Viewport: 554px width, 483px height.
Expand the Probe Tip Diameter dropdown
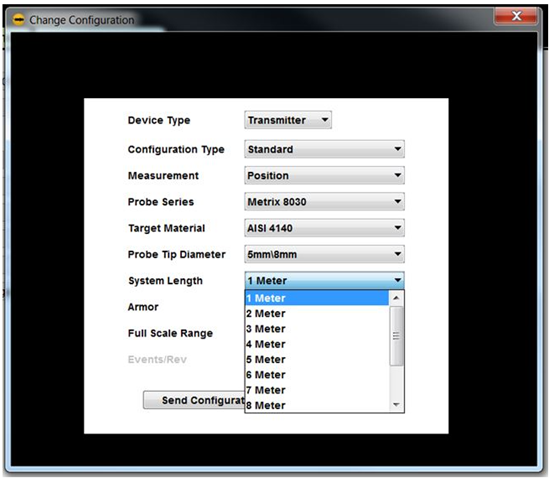324,254
